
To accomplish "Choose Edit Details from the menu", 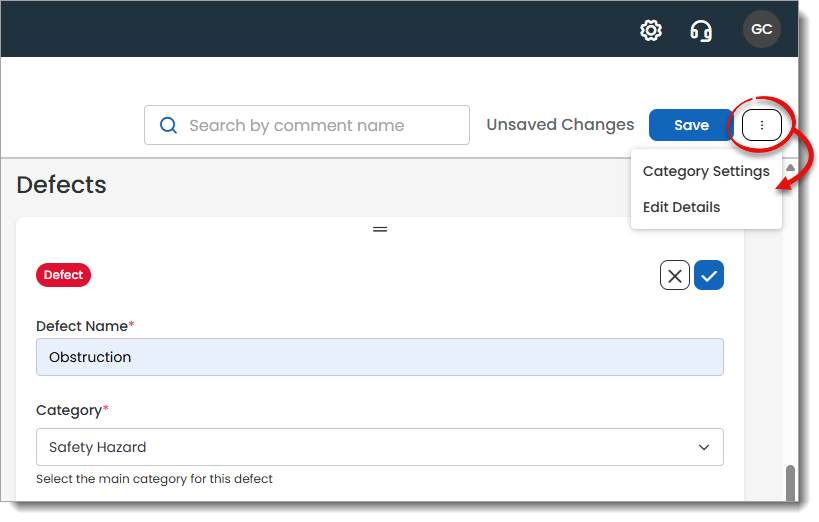I will click(681, 207).
